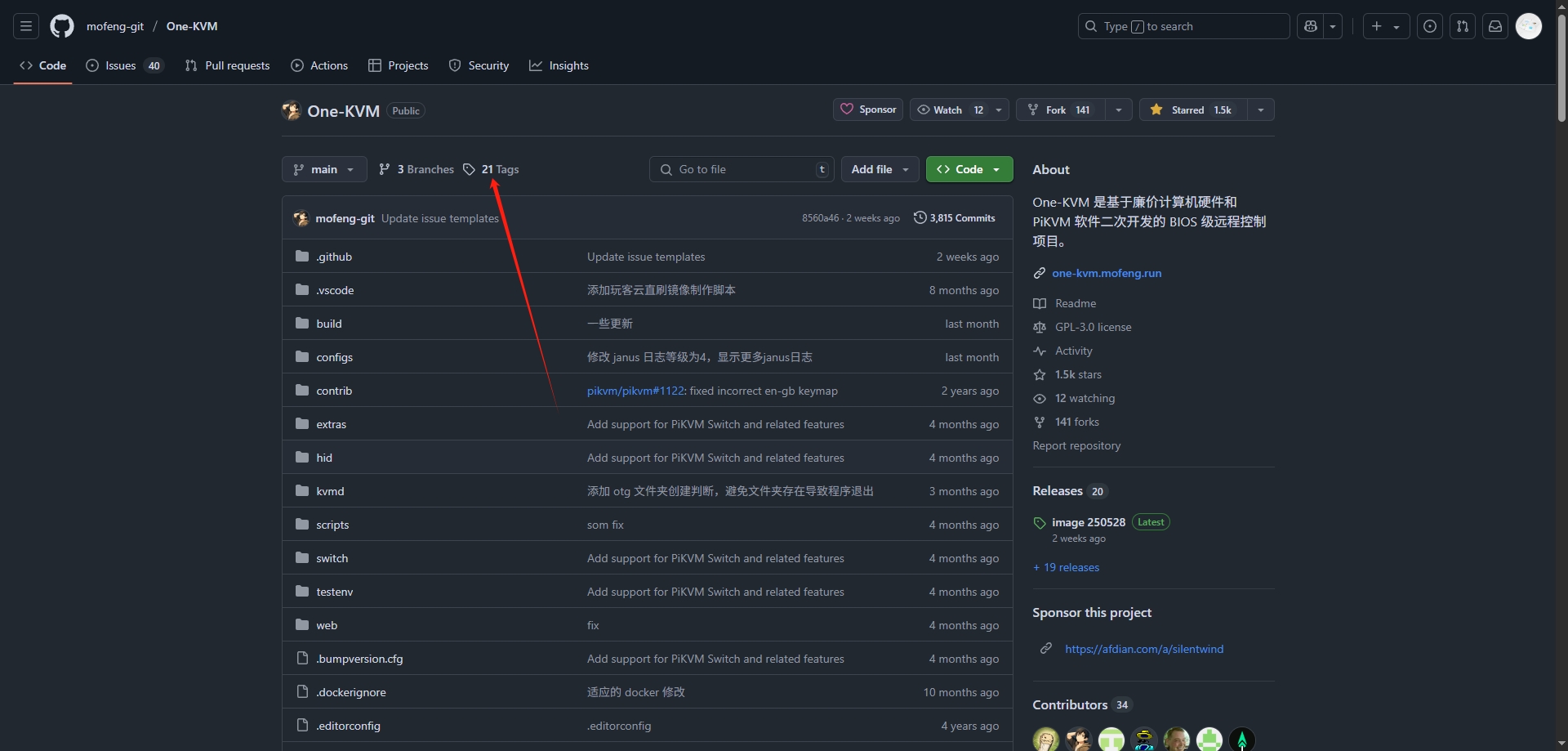Image resolution: width=1568 pixels, height=751 pixels.
Task: Open the Insights tab
Action: coord(559,65)
